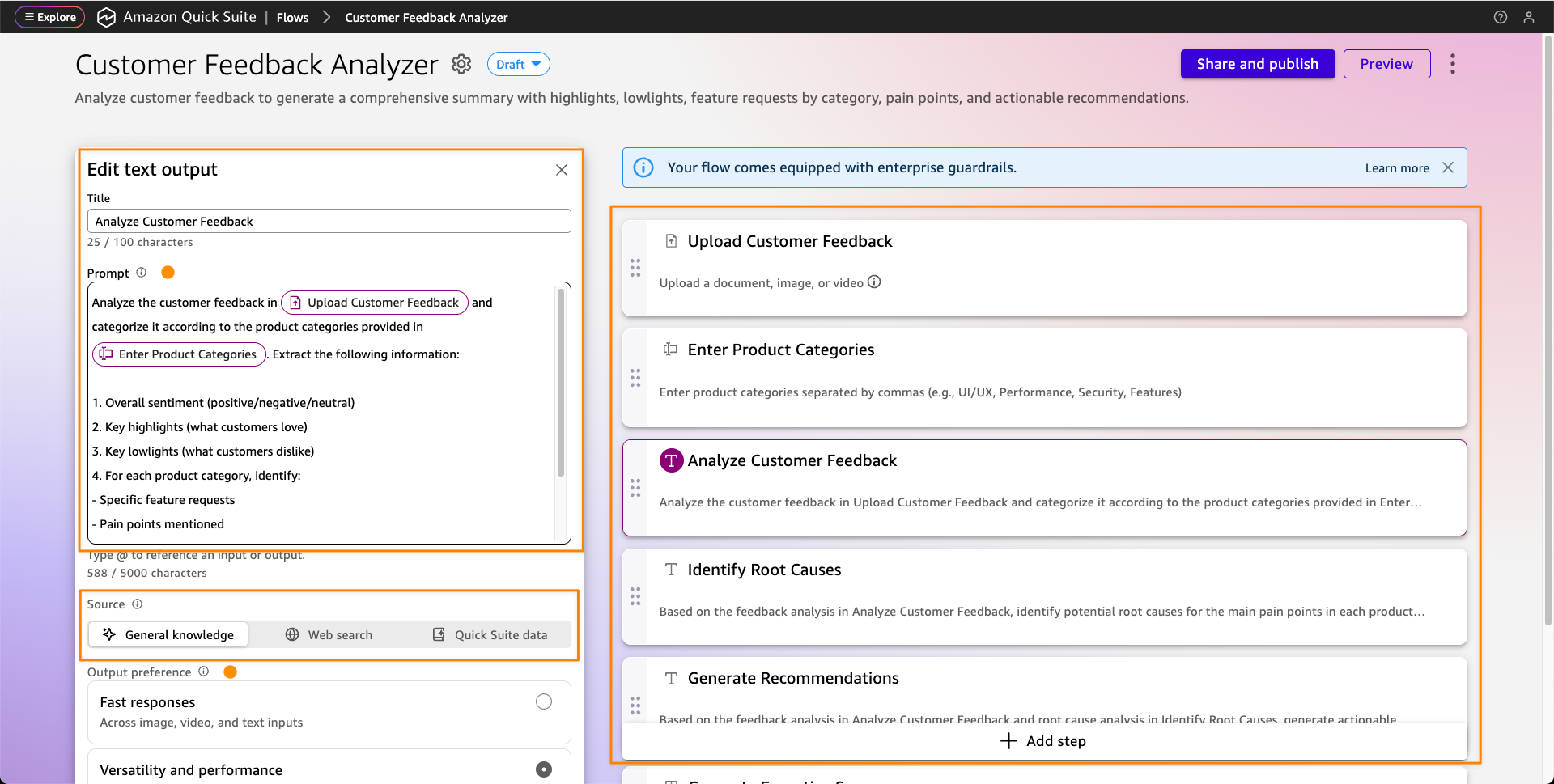The height and width of the screenshot is (784, 1554).
Task: Switch source to Web search
Action: (x=329, y=635)
